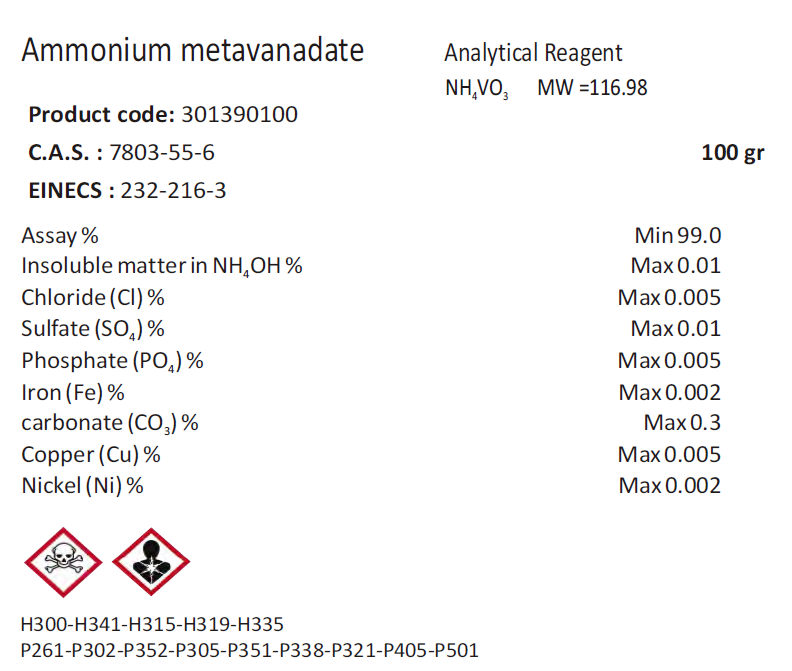Screen dimensions: 792x671
Task: Select the Assay % row label
Action: coord(60,236)
